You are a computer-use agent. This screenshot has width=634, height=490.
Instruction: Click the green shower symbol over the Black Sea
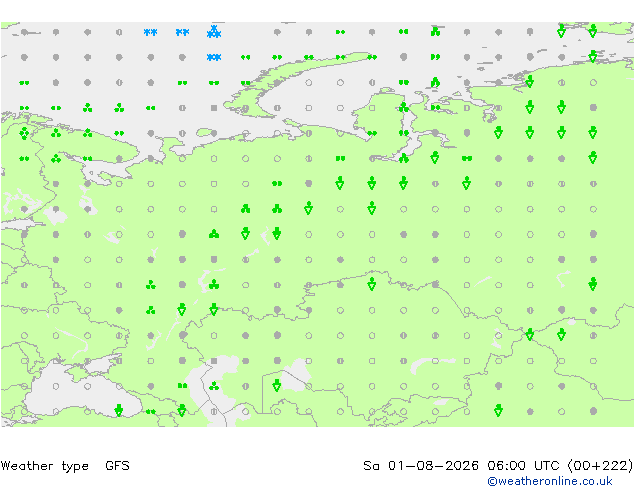[x=118, y=410]
